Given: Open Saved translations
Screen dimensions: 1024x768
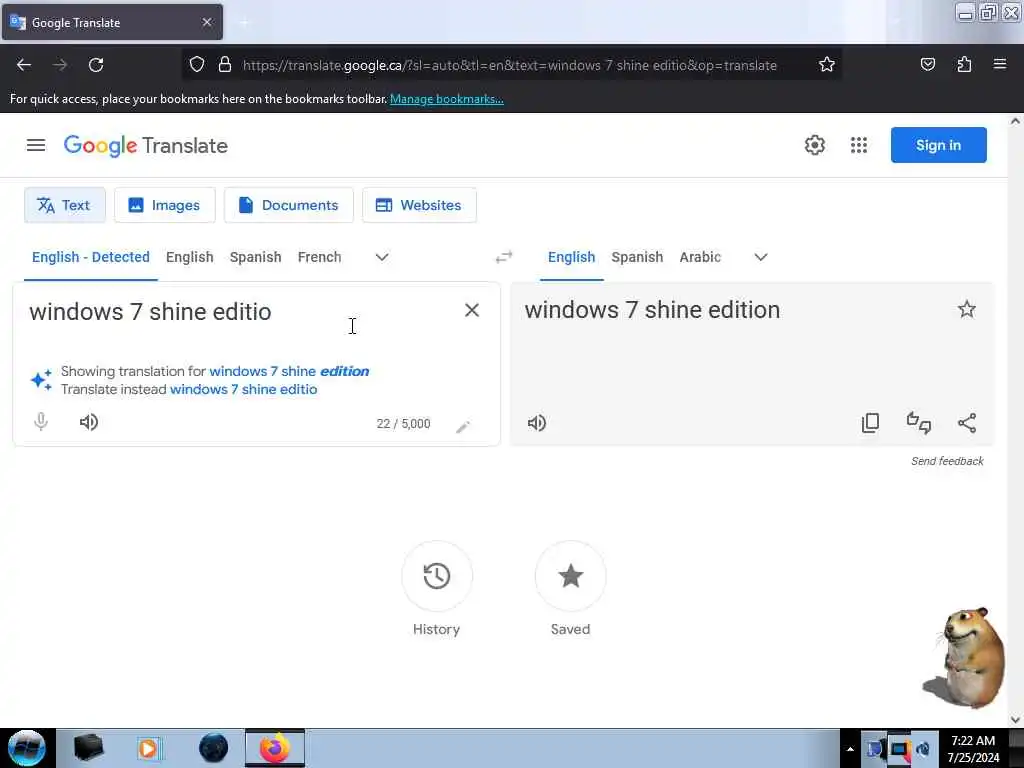Looking at the screenshot, I should coord(570,576).
